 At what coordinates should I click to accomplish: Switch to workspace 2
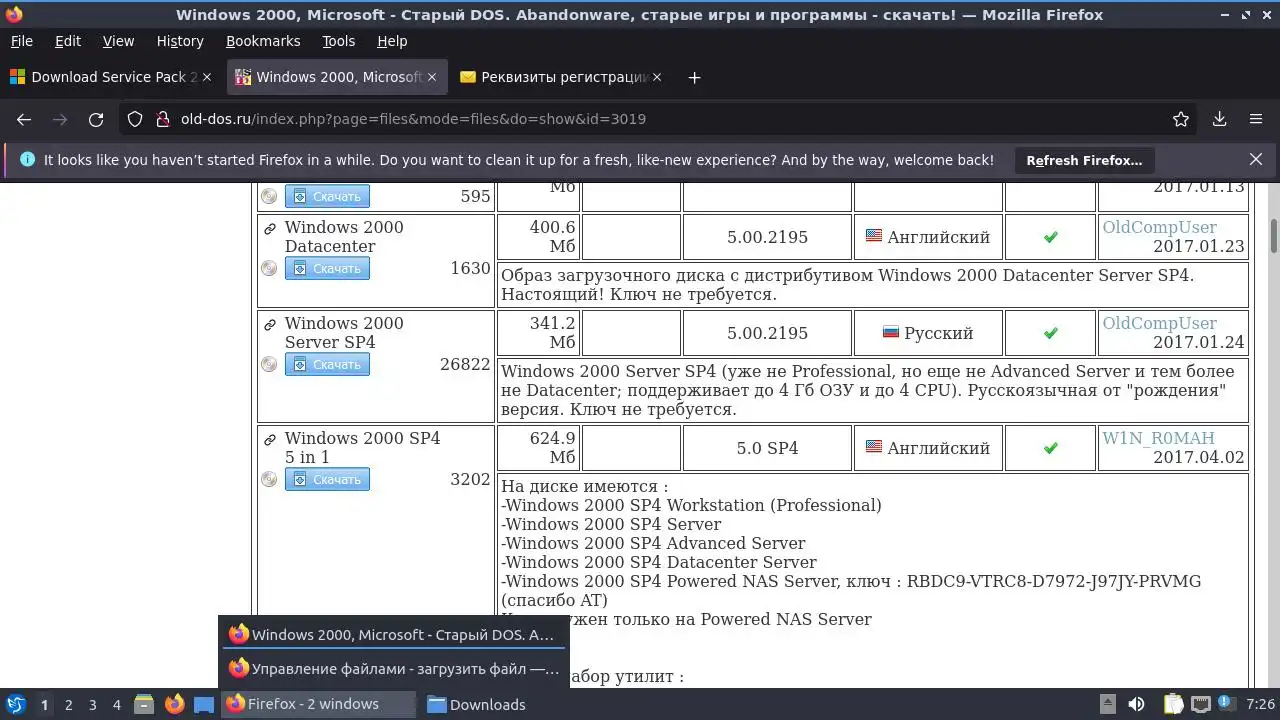[68, 704]
